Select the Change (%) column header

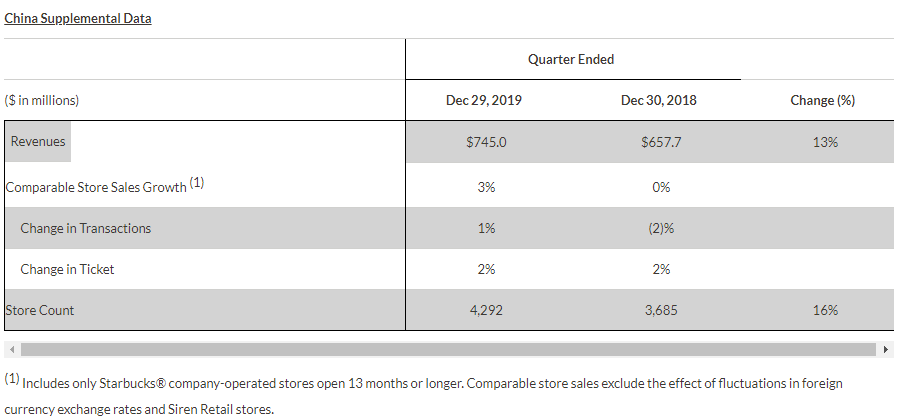pos(823,100)
